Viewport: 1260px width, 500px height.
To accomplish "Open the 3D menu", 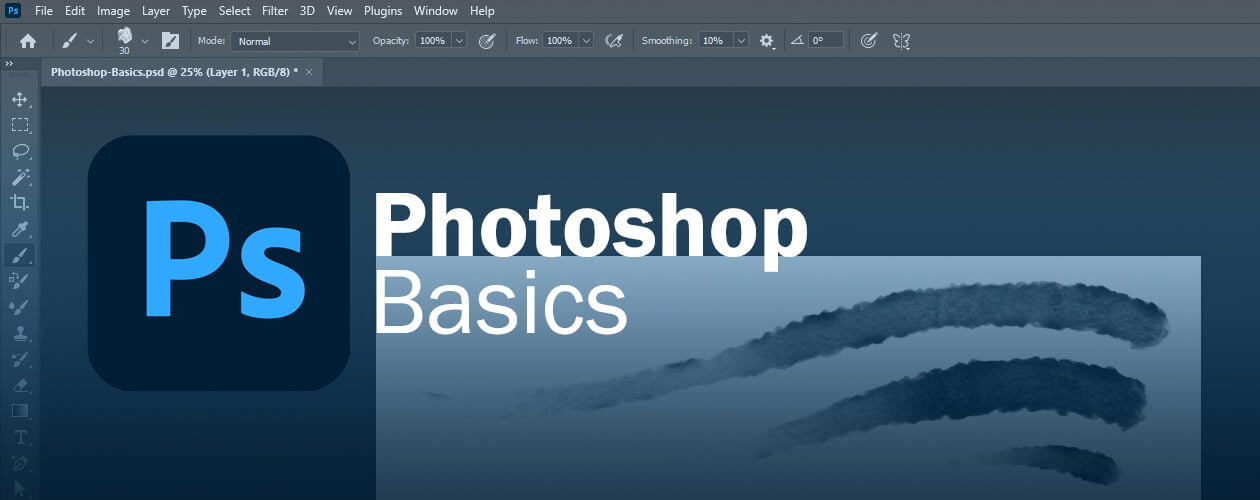I will [308, 11].
